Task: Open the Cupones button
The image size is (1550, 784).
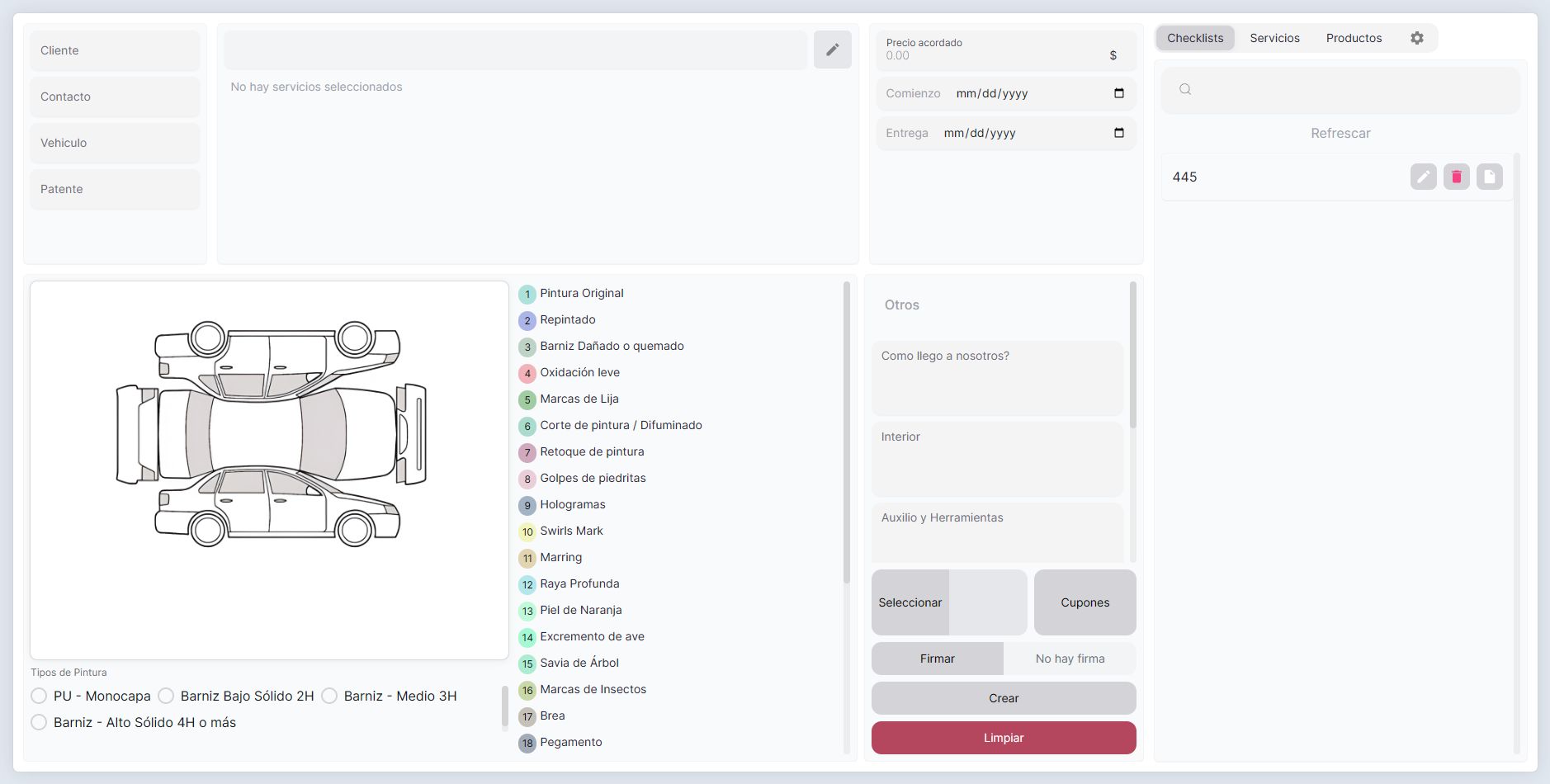Action: 1085,602
